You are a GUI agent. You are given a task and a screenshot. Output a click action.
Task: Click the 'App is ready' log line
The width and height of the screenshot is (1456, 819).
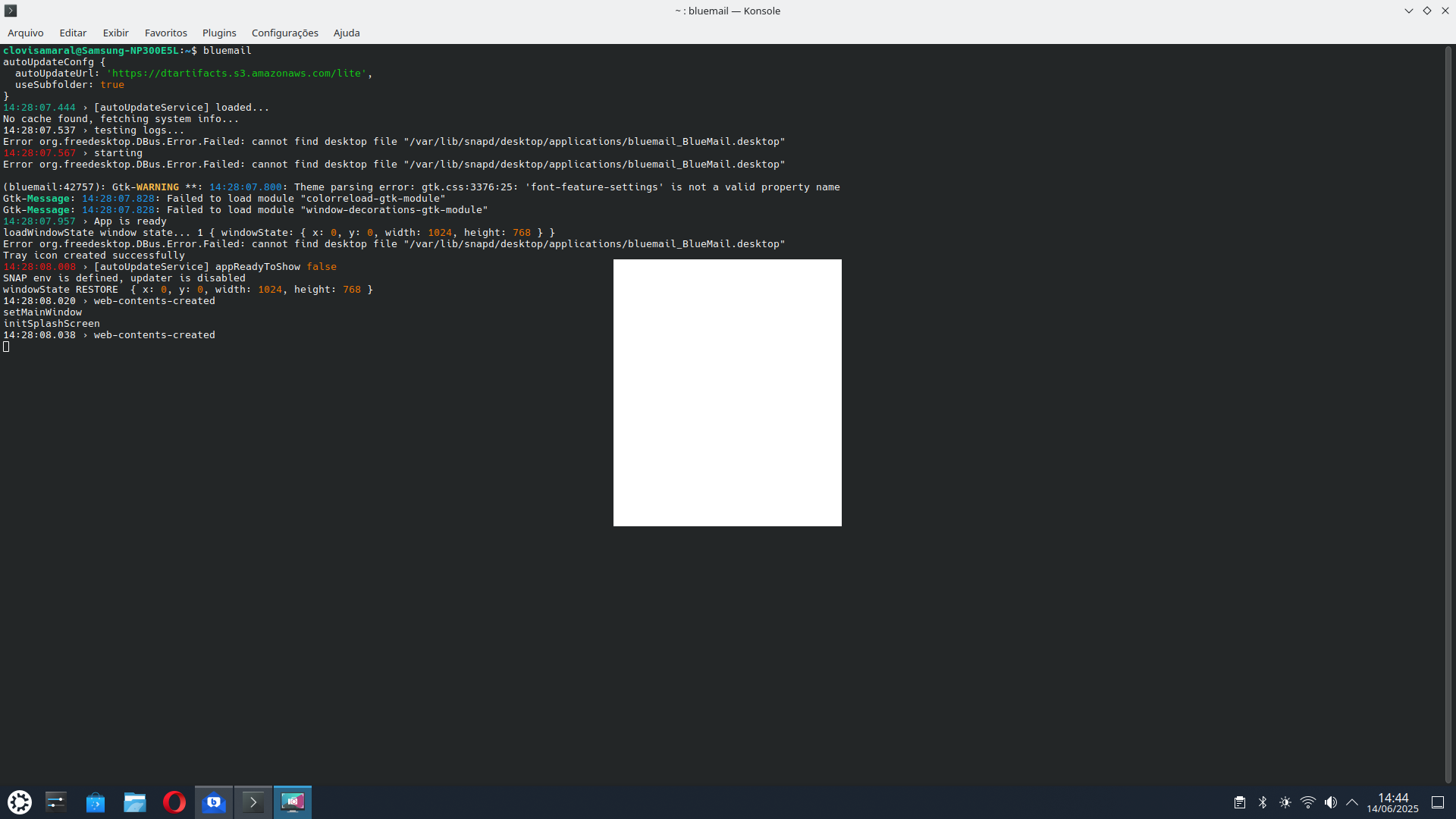tap(85, 221)
